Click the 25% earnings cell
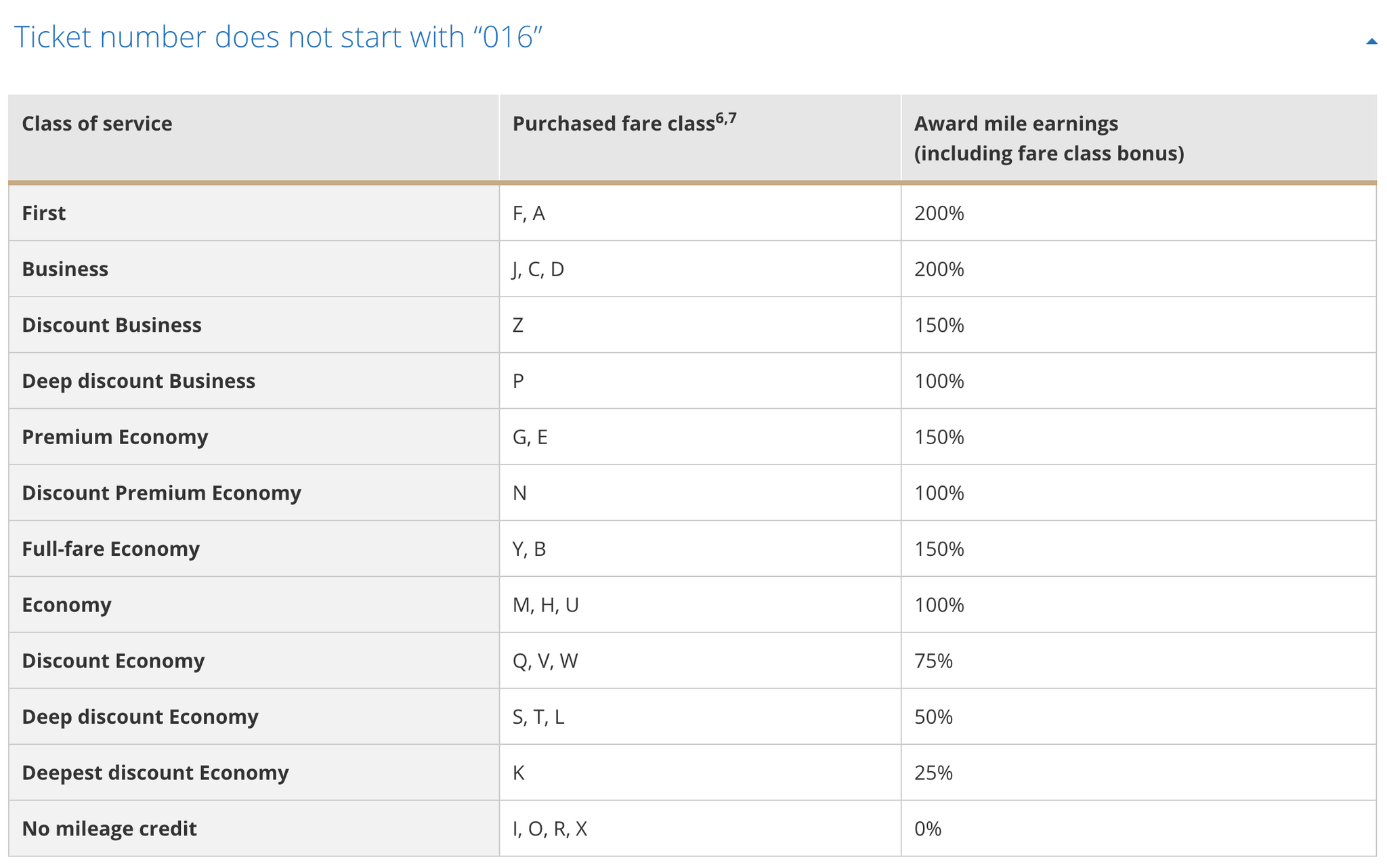This screenshot has width=1387, height=868. pos(933,773)
